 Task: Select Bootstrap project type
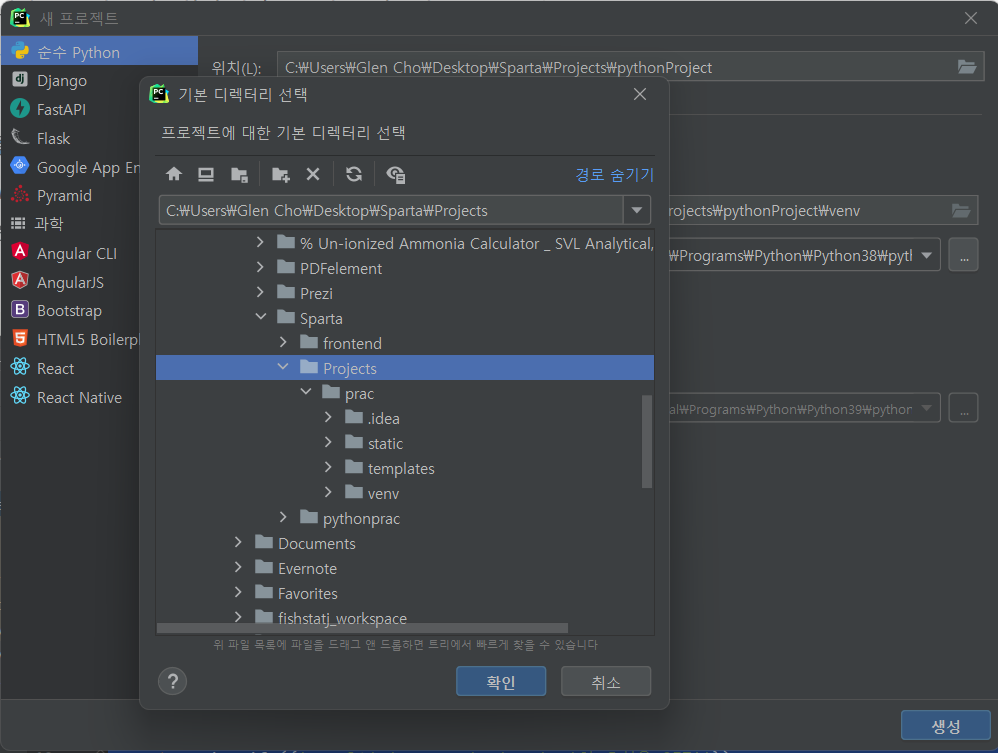[x=69, y=311]
